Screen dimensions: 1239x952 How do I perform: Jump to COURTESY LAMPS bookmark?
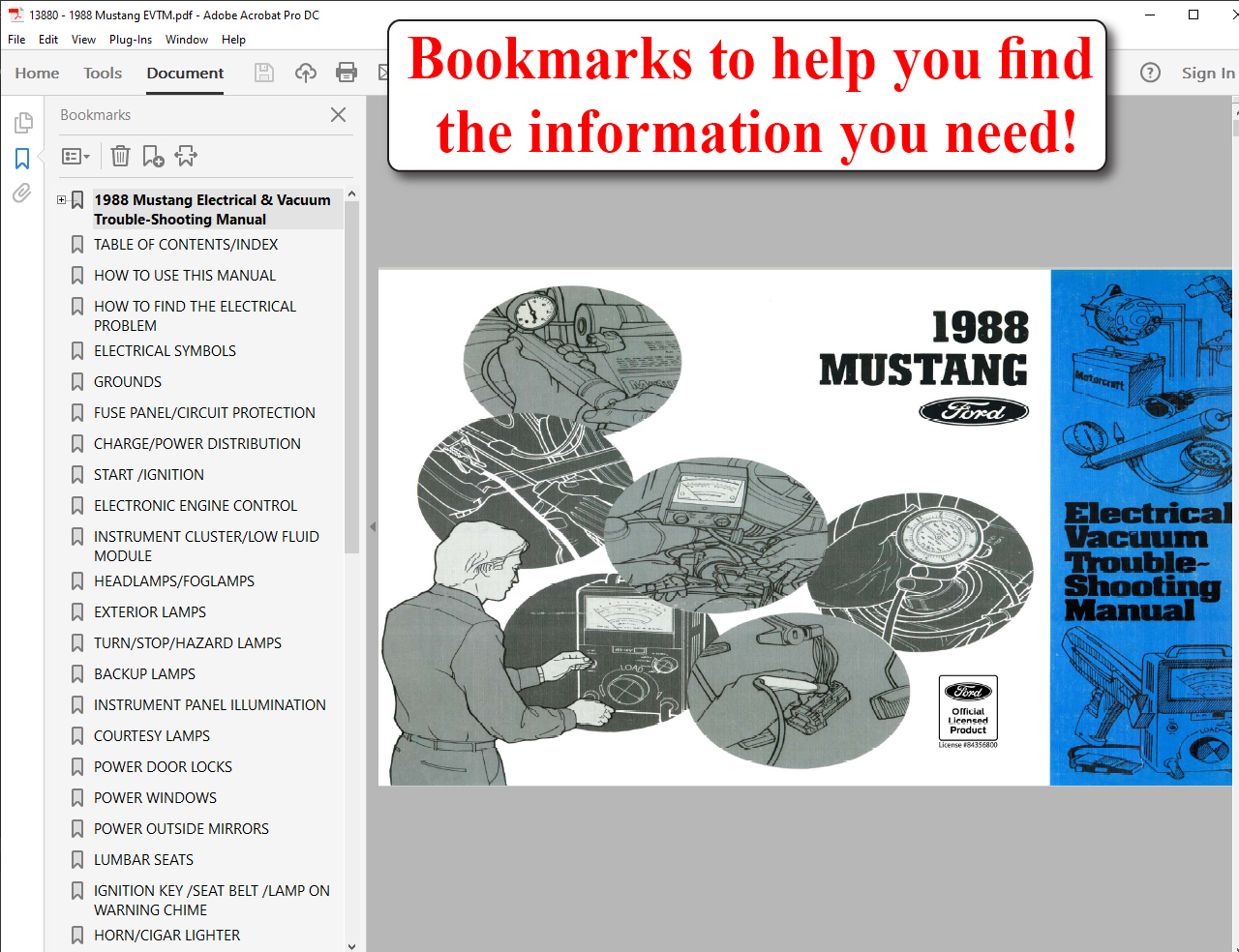tap(152, 736)
